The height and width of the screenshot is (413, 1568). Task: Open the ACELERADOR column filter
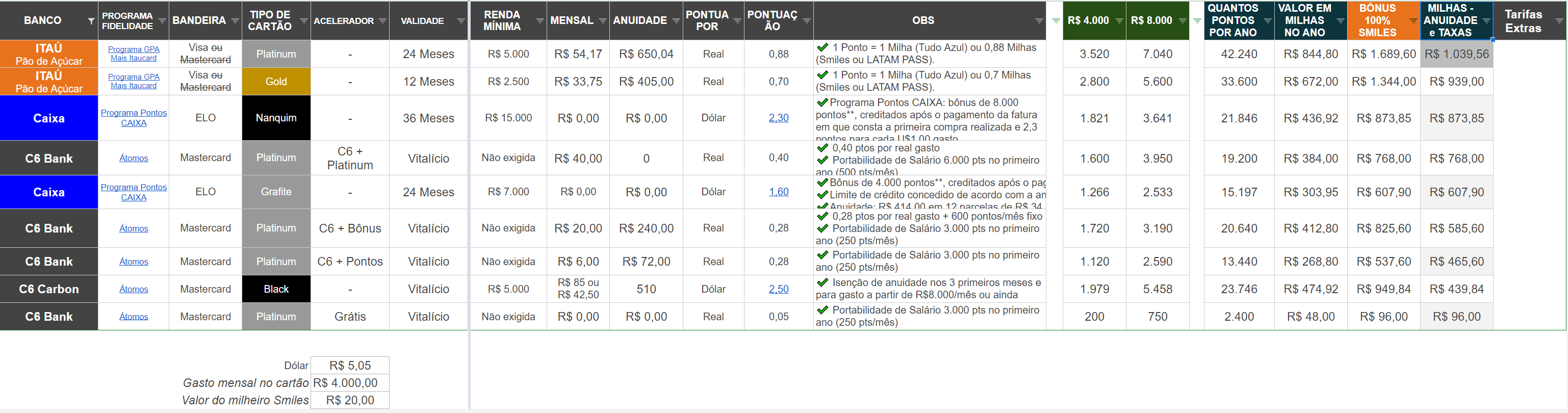tap(382, 21)
